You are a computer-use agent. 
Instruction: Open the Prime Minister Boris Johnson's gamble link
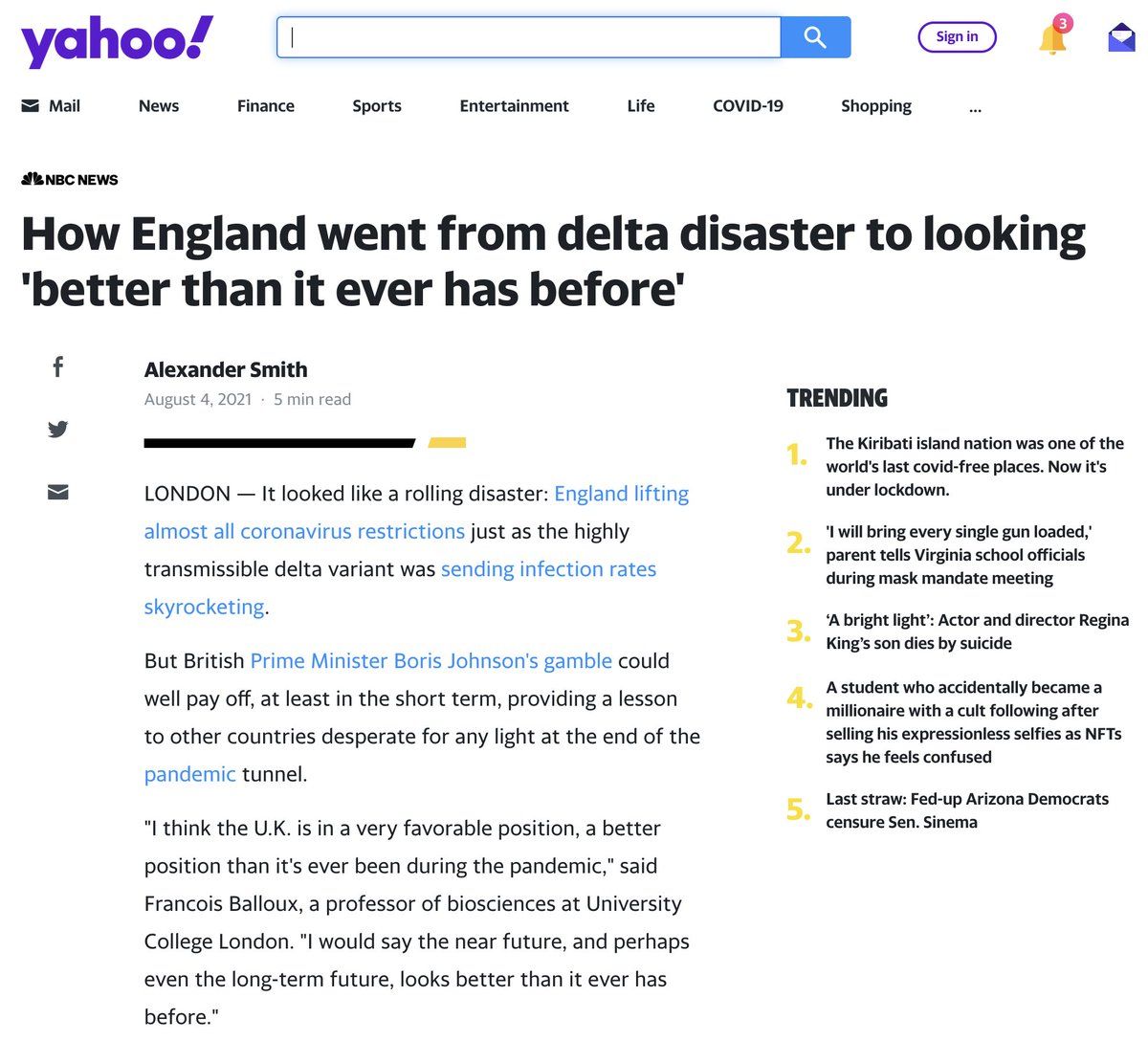pos(430,661)
